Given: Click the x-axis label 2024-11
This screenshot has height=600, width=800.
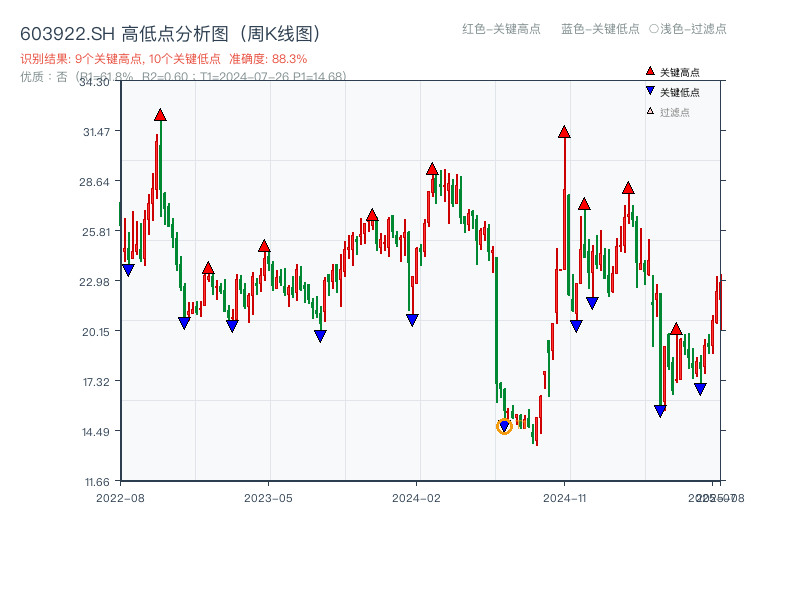Looking at the screenshot, I should click(564, 498).
